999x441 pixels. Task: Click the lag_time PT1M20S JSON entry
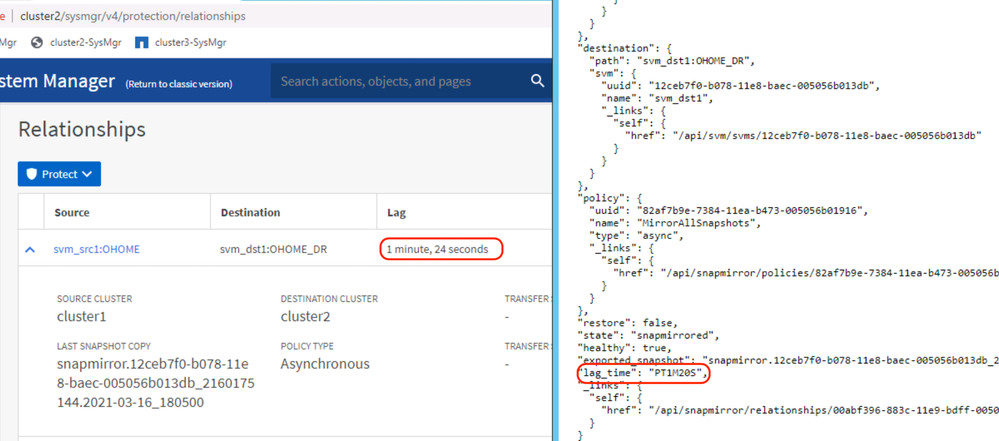(644, 374)
